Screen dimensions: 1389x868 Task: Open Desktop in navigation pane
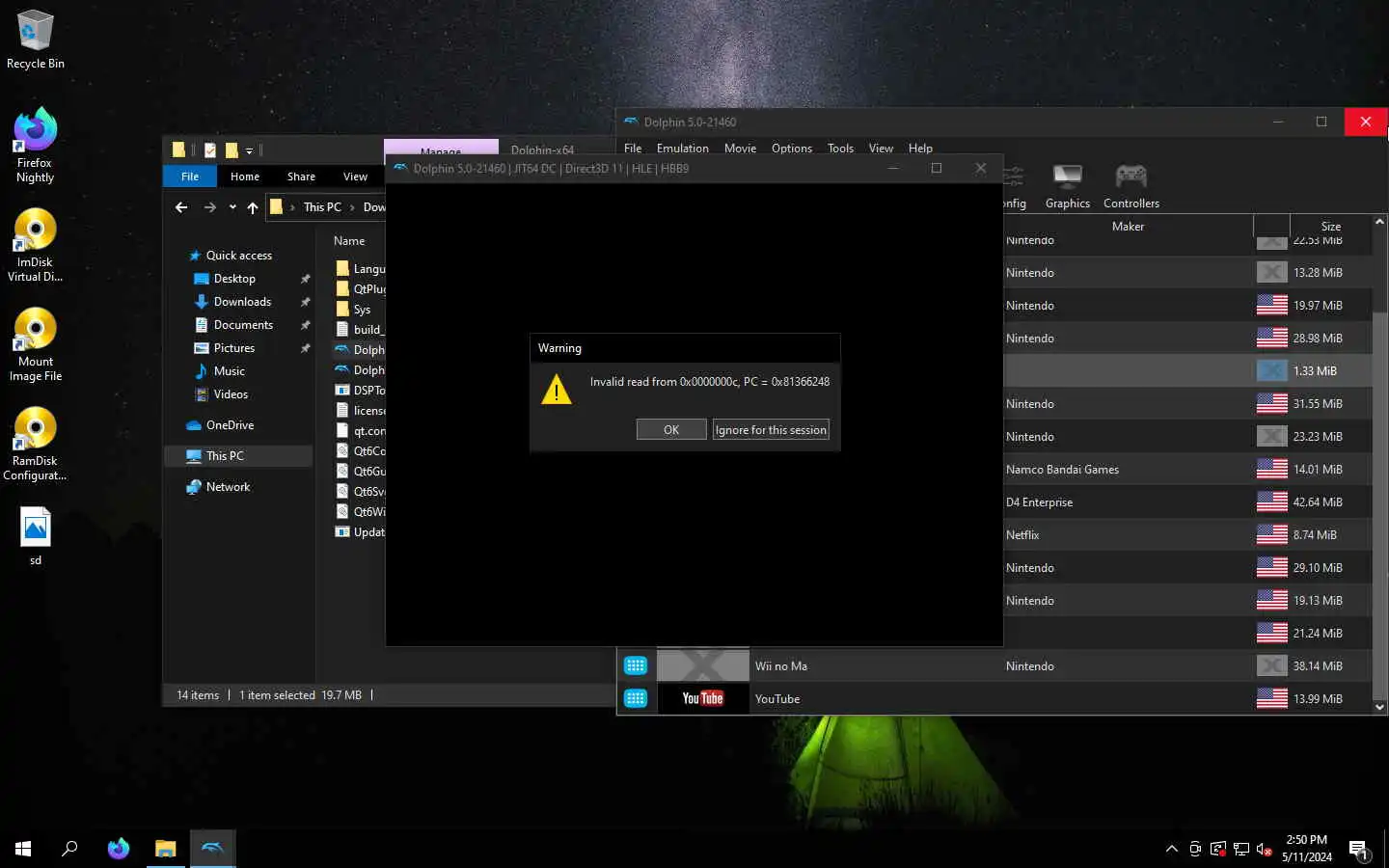point(234,279)
